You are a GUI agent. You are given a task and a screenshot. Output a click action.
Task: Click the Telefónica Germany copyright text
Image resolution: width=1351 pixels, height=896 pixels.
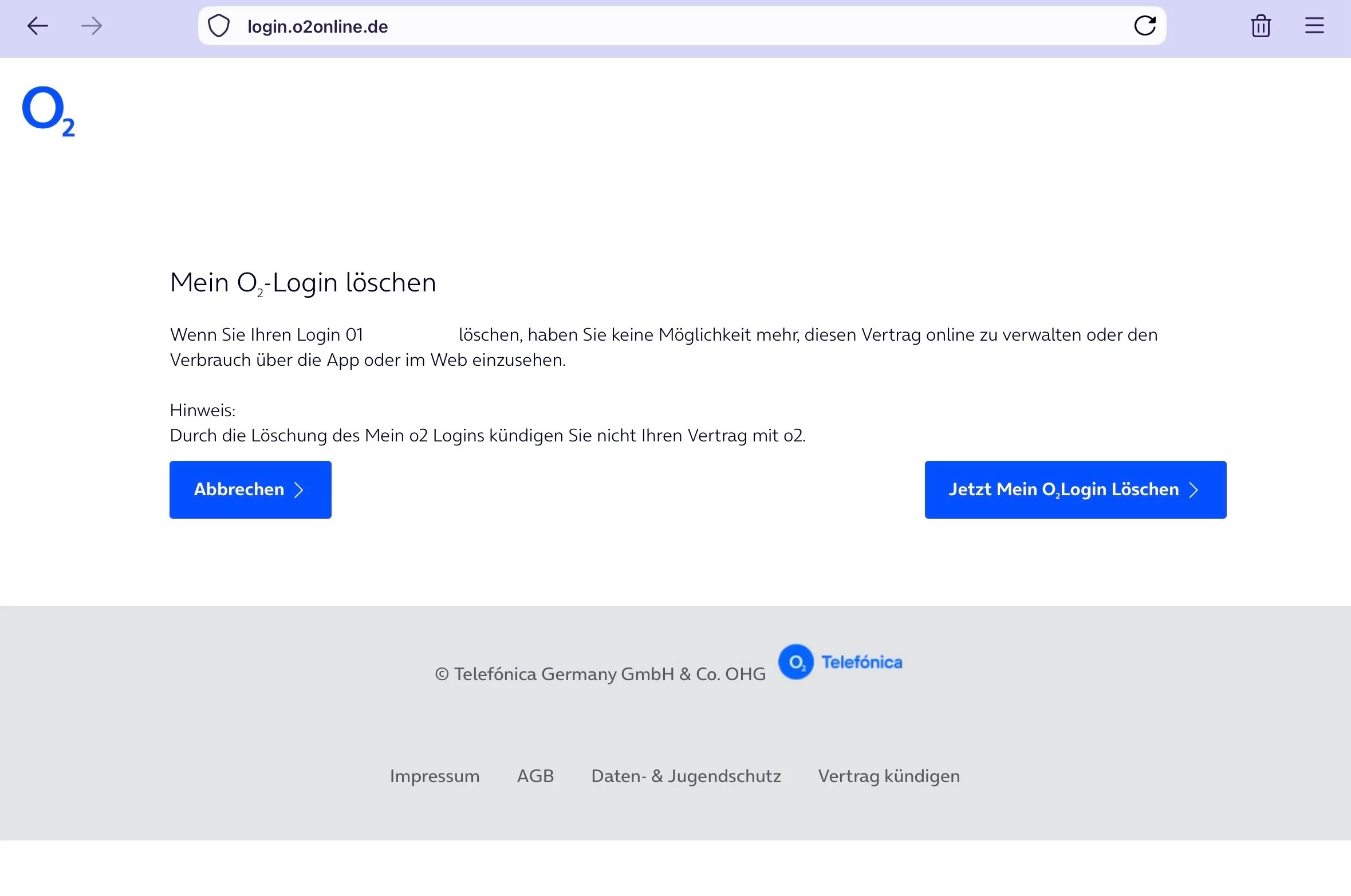[600, 674]
